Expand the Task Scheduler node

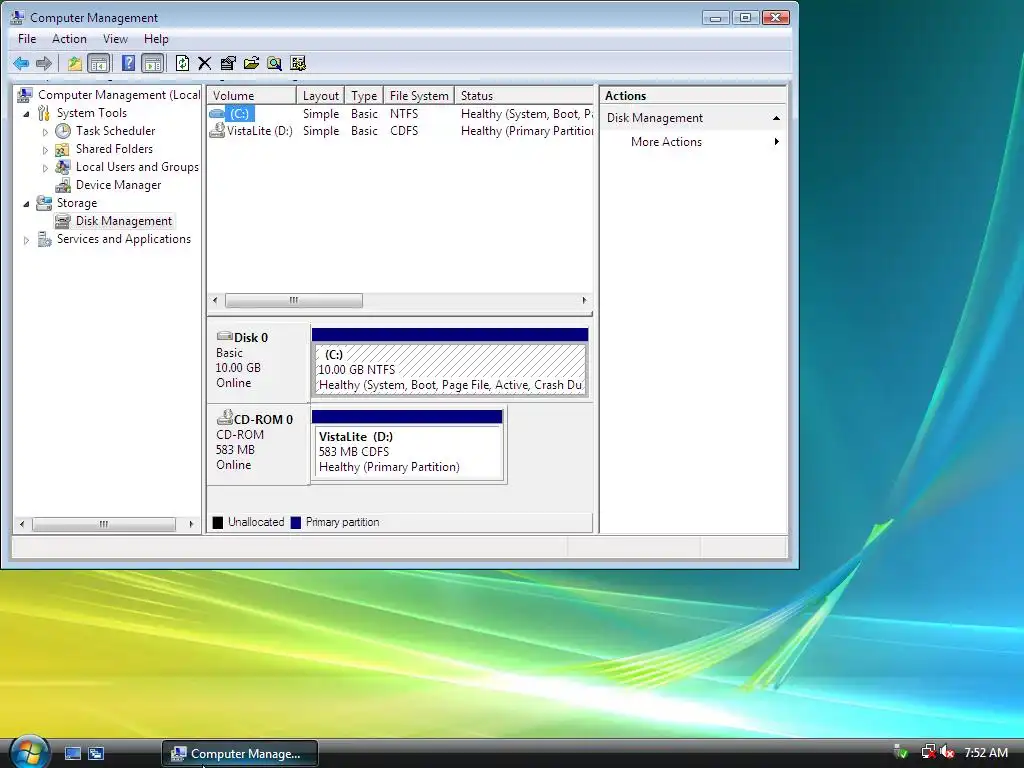(45, 132)
